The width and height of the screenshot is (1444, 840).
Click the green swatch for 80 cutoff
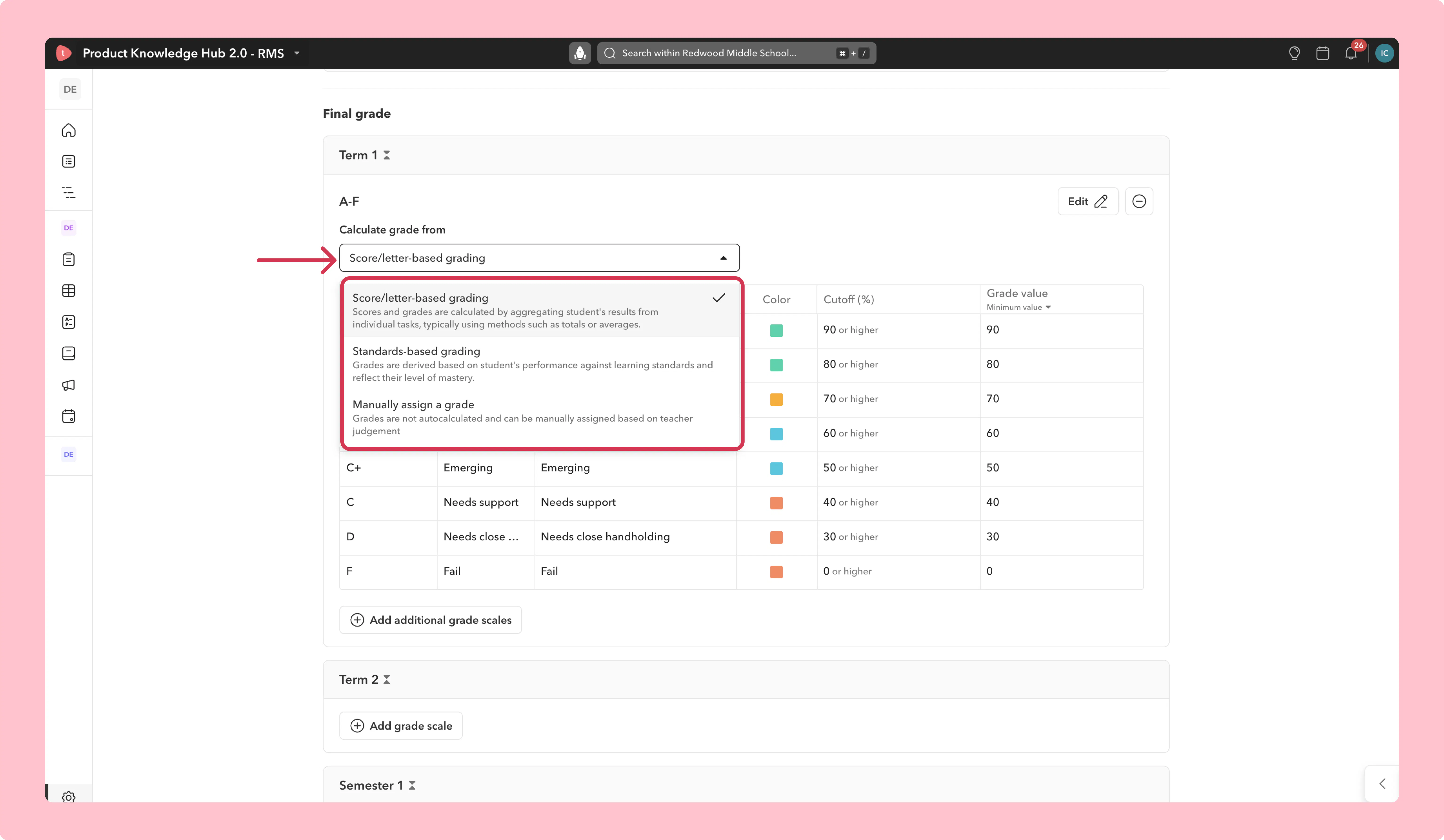click(777, 365)
